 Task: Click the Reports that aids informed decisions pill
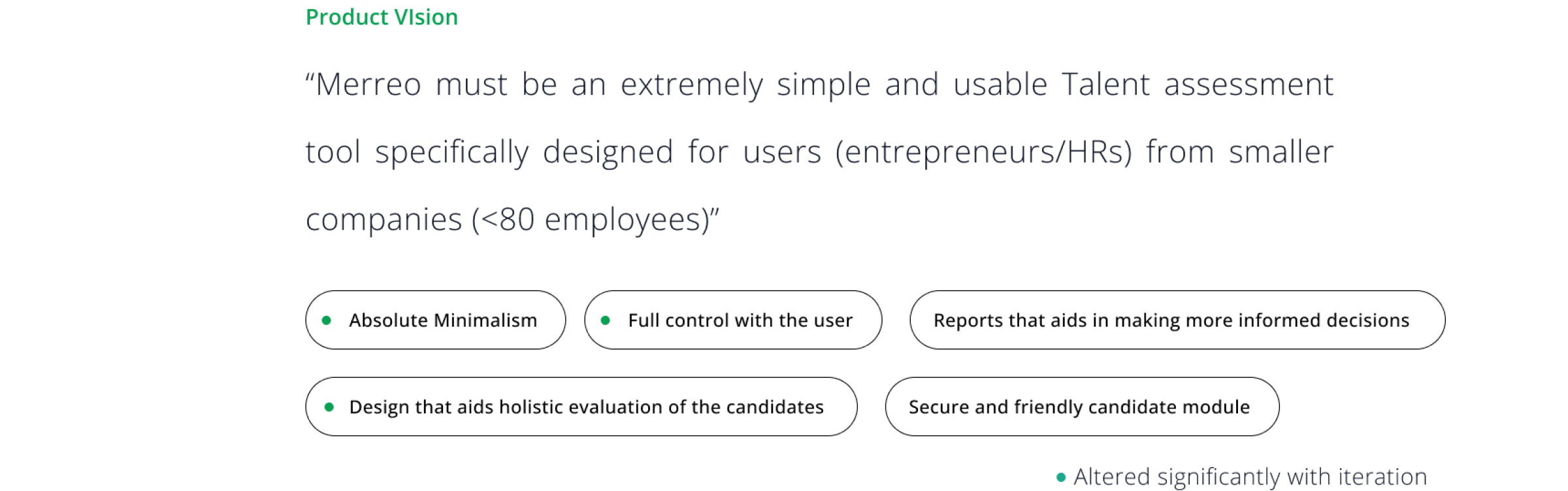pyautogui.click(x=1177, y=320)
